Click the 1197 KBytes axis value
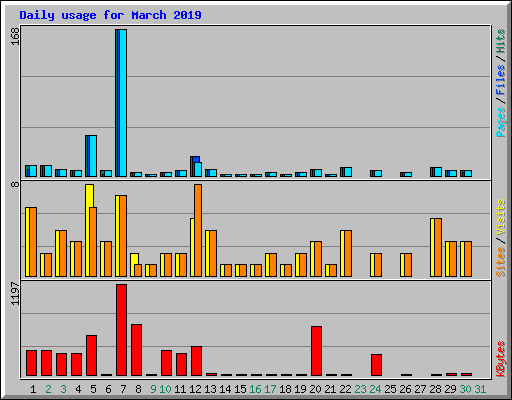The width and height of the screenshot is (512, 400). [15, 293]
